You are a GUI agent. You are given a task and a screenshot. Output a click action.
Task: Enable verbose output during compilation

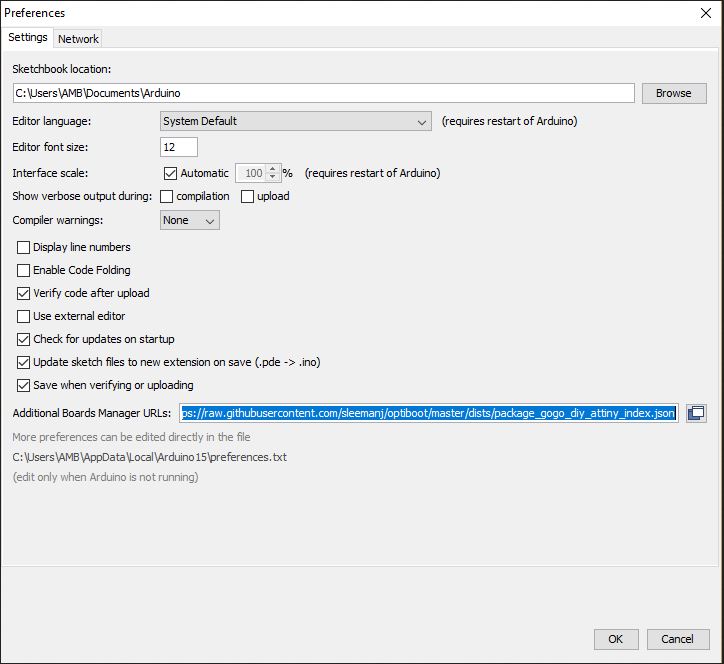click(x=166, y=197)
